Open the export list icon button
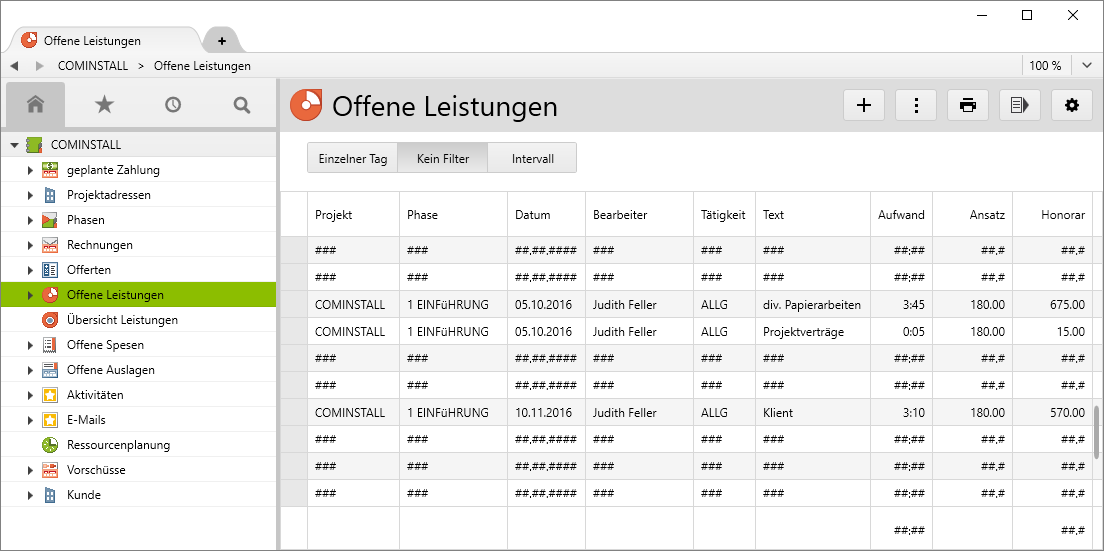 tap(1020, 105)
